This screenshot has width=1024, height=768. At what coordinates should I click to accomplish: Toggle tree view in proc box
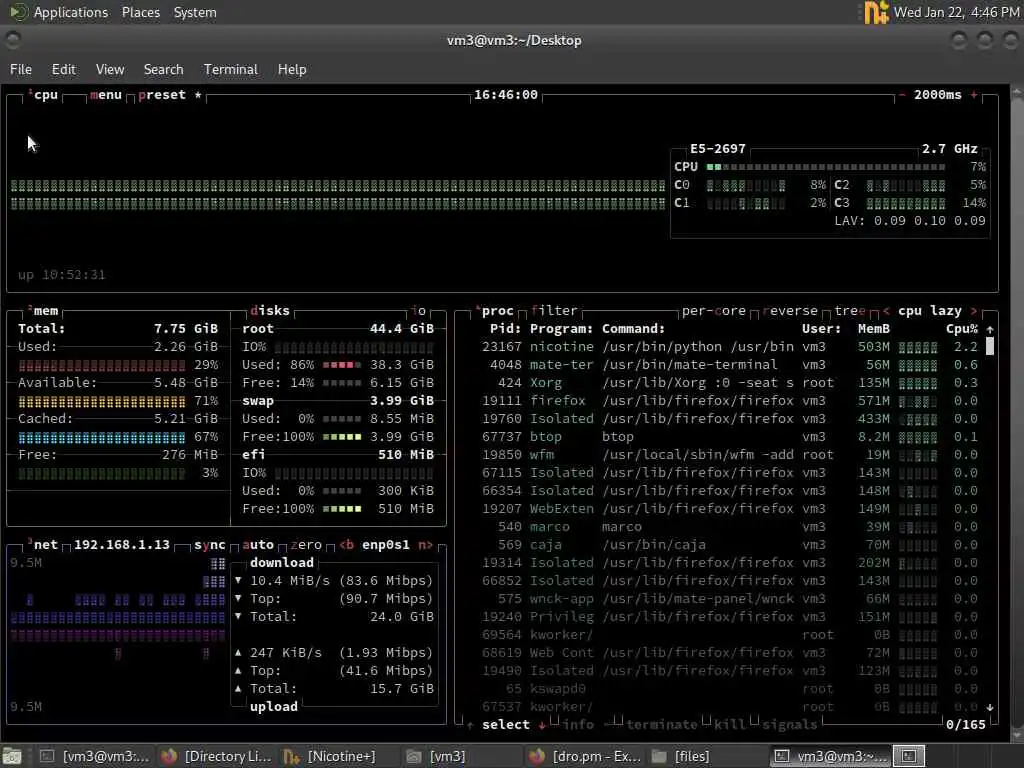click(850, 311)
